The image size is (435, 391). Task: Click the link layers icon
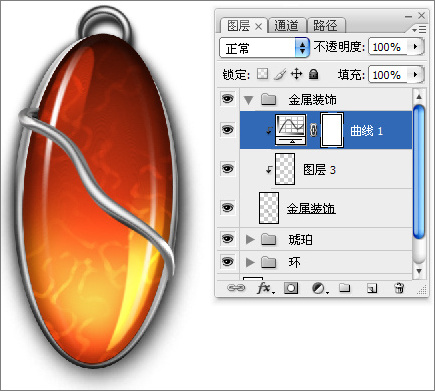pyautogui.click(x=236, y=288)
